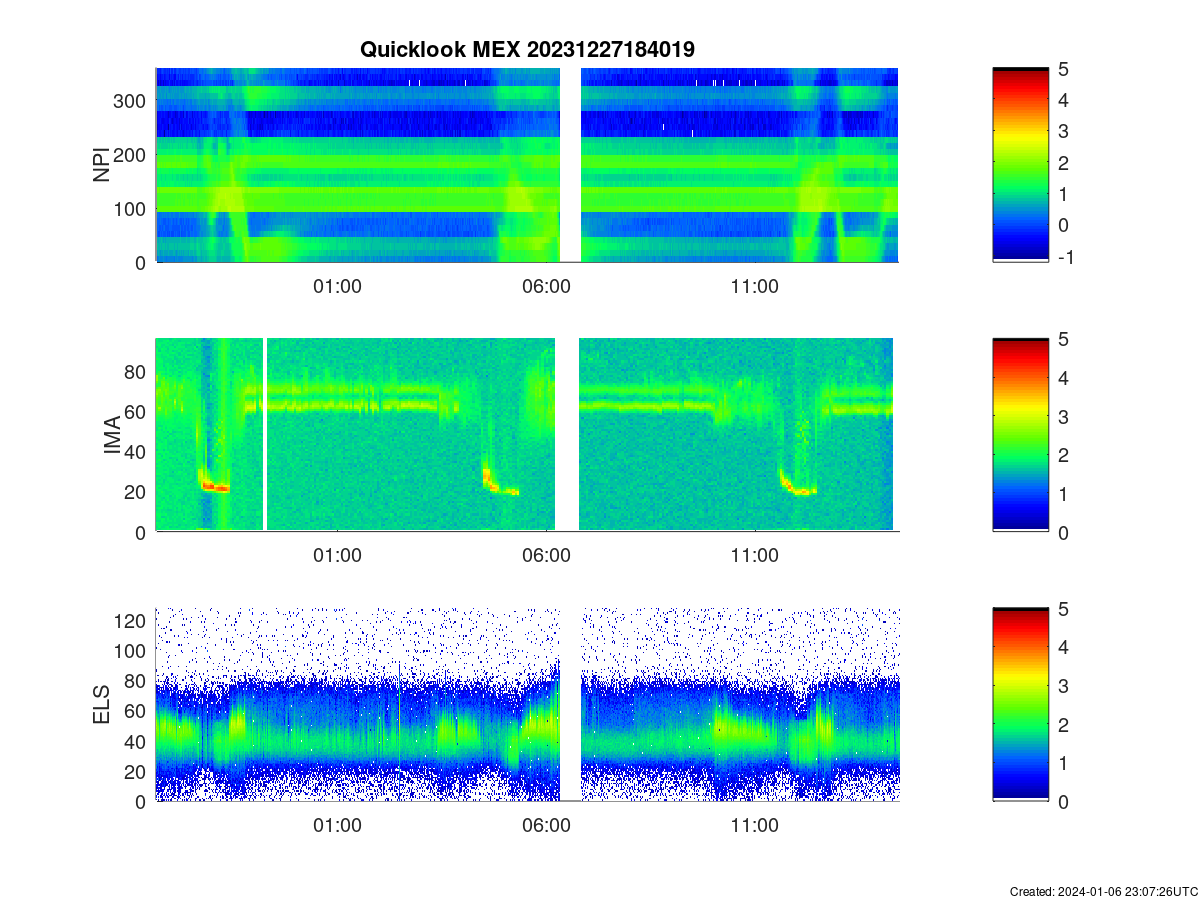Select the IMA y-axis label

coord(114,435)
